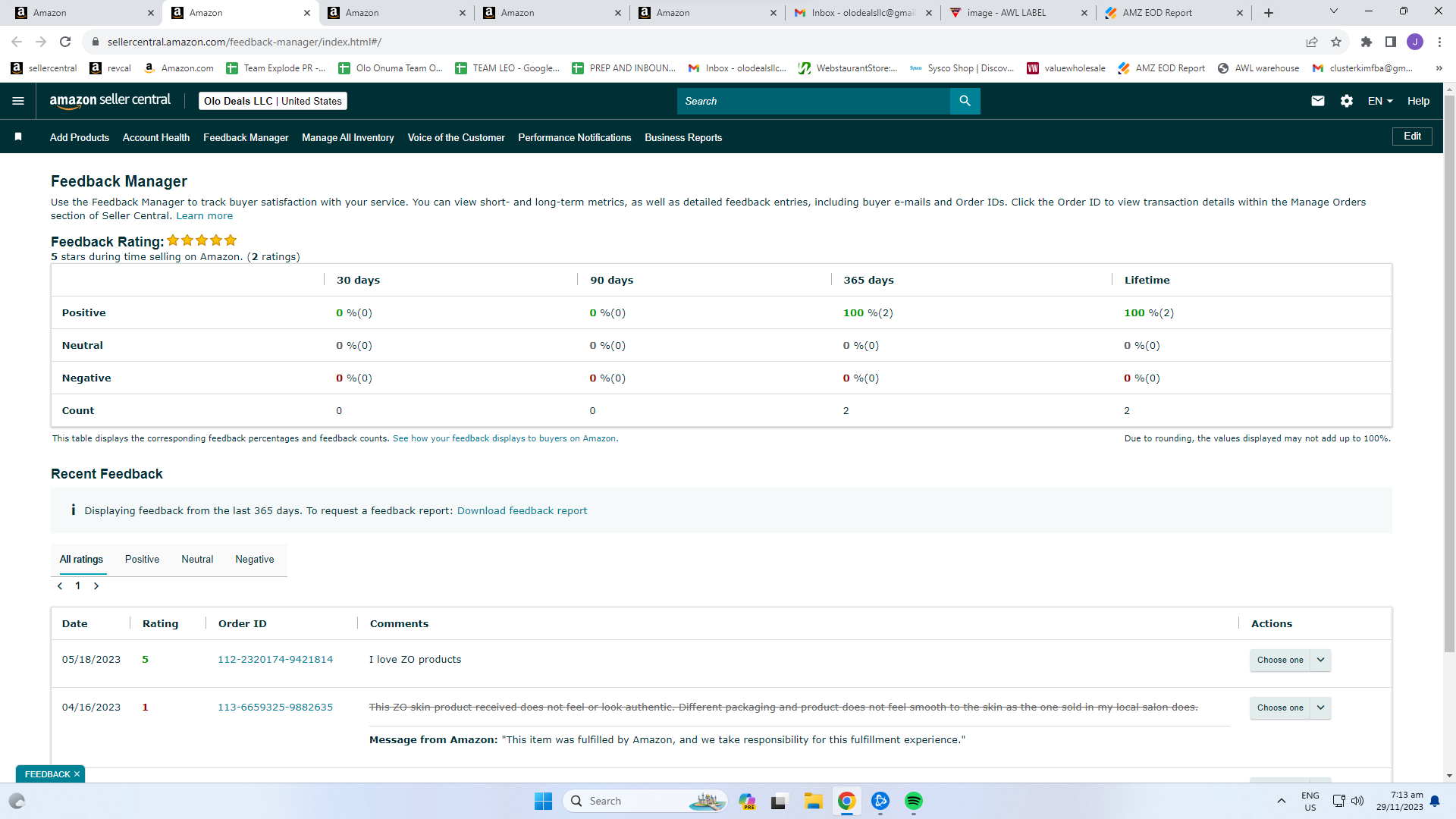Open the valuewholesale bookmark
Screen dimensions: 1456x819
1066,68
